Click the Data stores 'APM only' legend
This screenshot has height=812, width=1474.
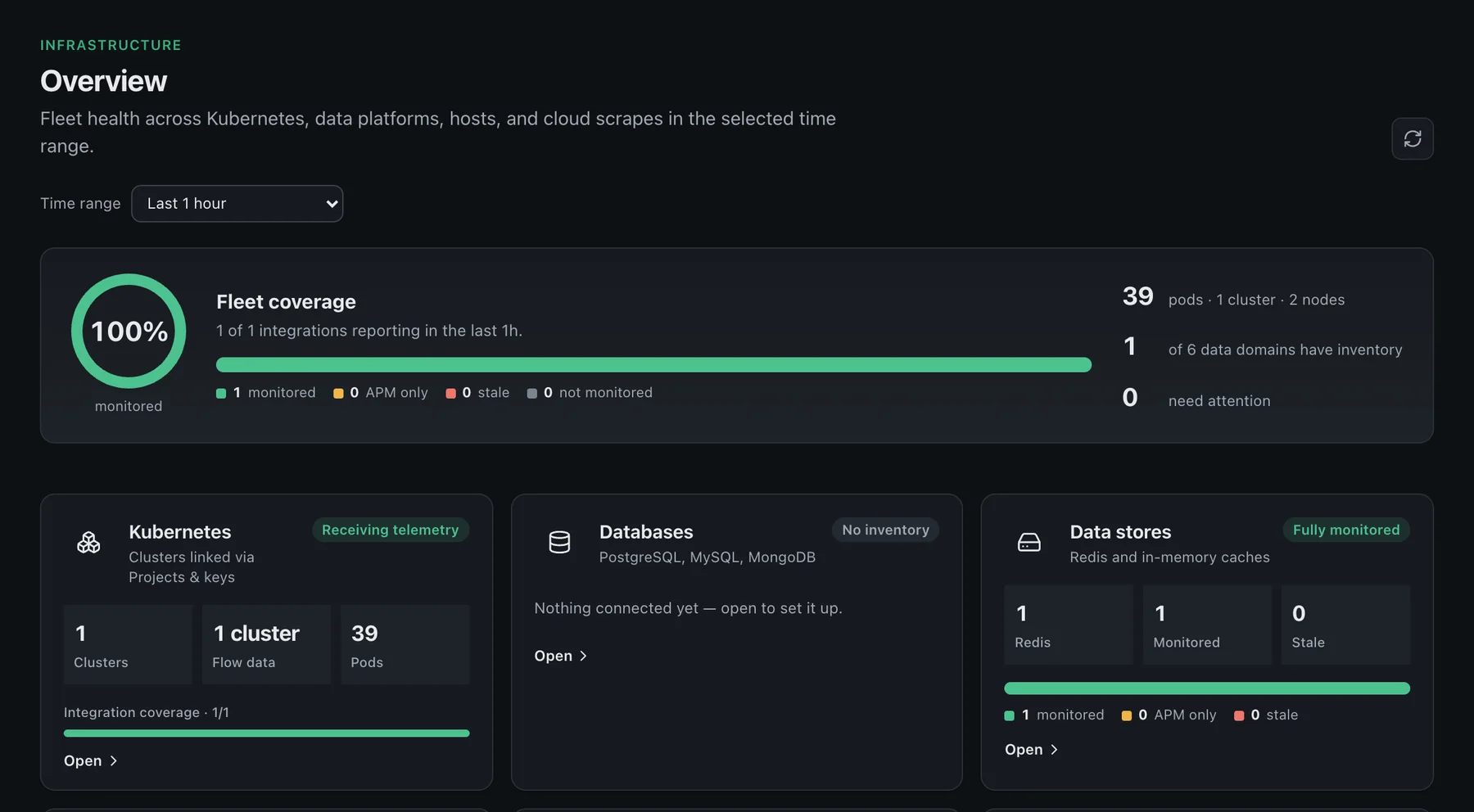(x=1169, y=715)
